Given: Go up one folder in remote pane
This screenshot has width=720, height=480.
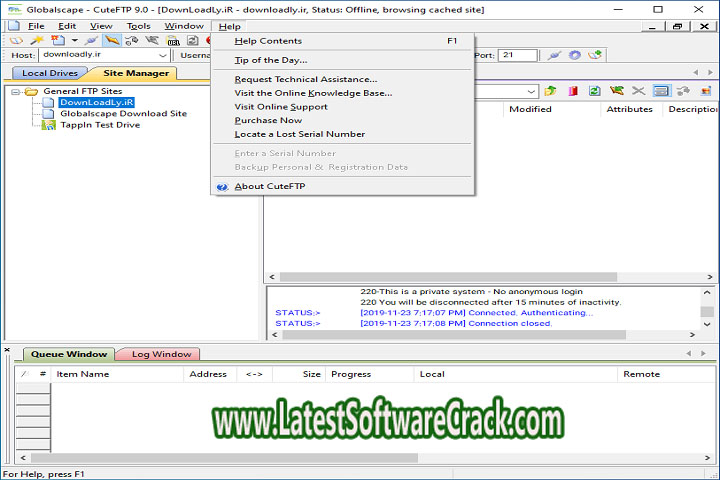Looking at the screenshot, I should 551,91.
